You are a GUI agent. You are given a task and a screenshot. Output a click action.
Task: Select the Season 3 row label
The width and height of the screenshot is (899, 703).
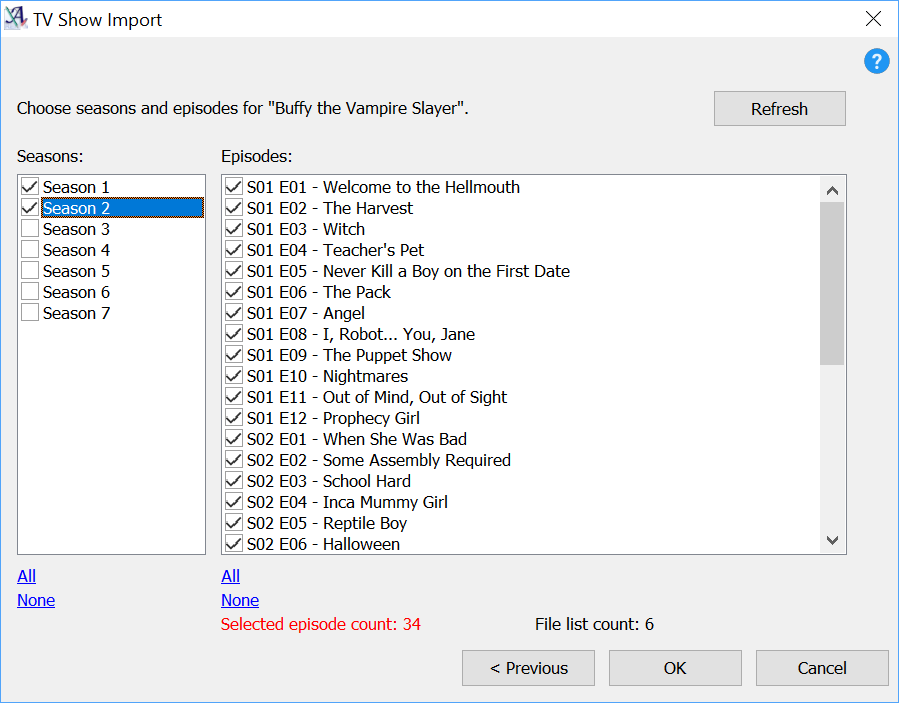76,229
